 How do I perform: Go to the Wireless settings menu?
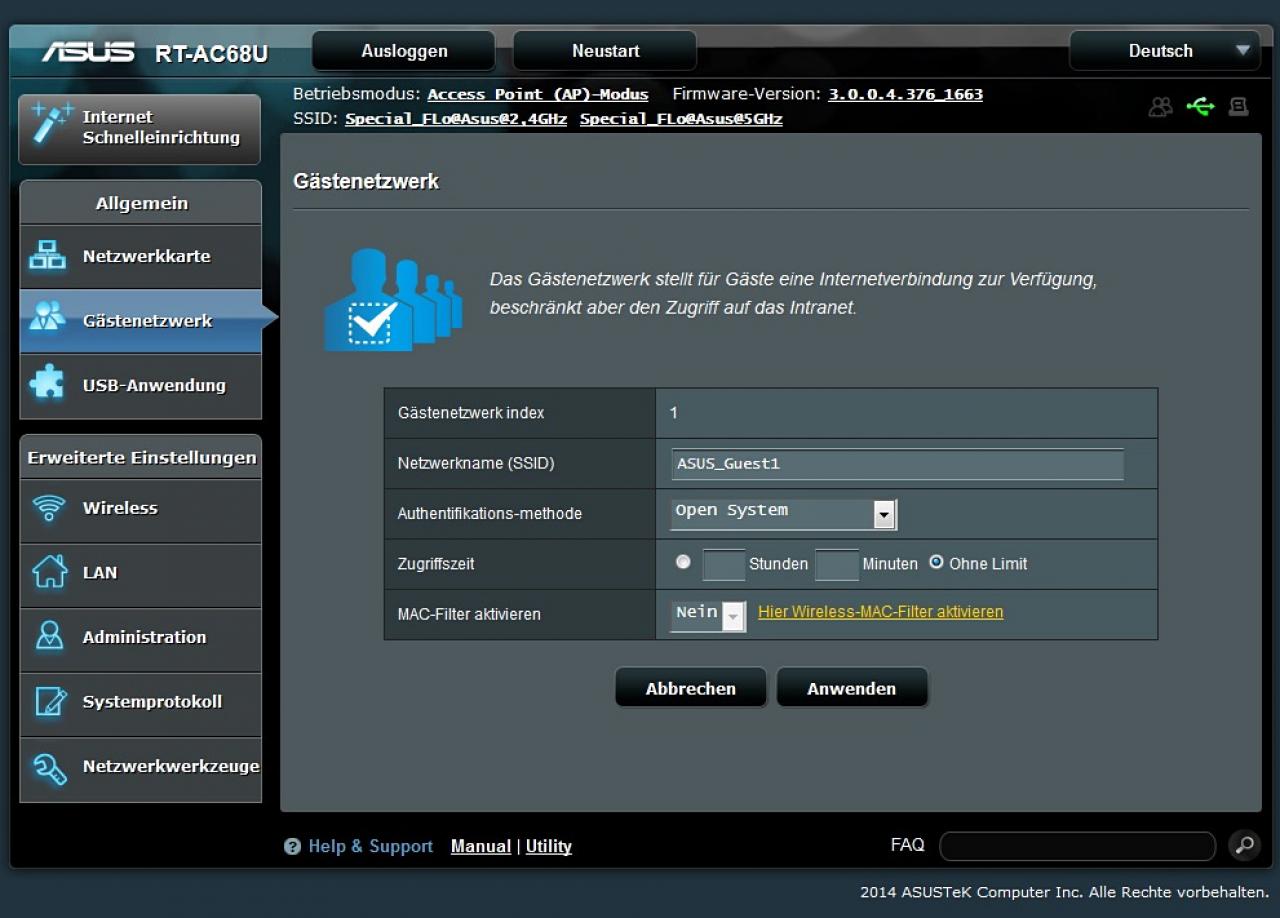click(x=140, y=509)
